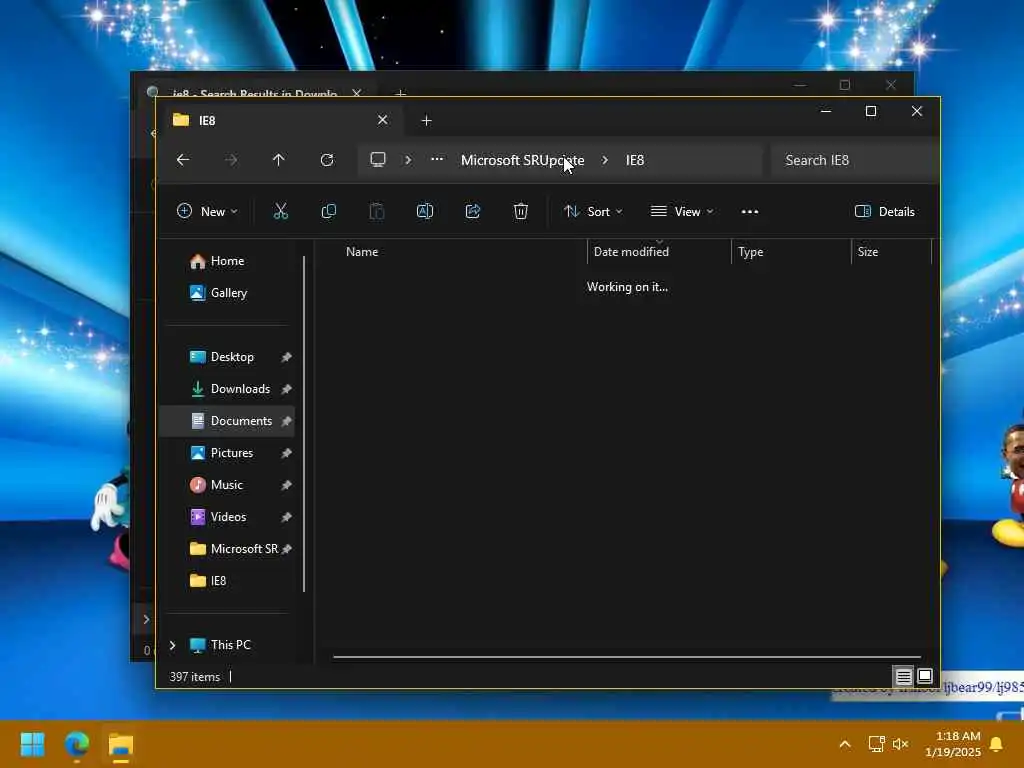Open the network tray icon
The height and width of the screenshot is (768, 1024).
tap(876, 744)
